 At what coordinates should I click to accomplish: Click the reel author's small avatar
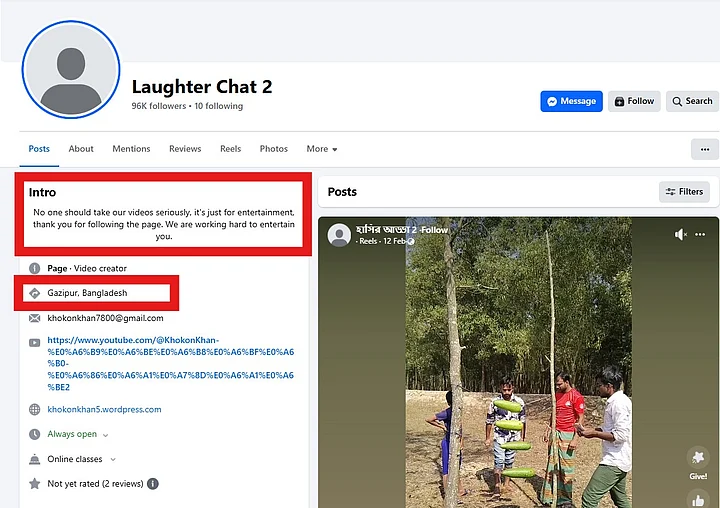pyautogui.click(x=339, y=235)
